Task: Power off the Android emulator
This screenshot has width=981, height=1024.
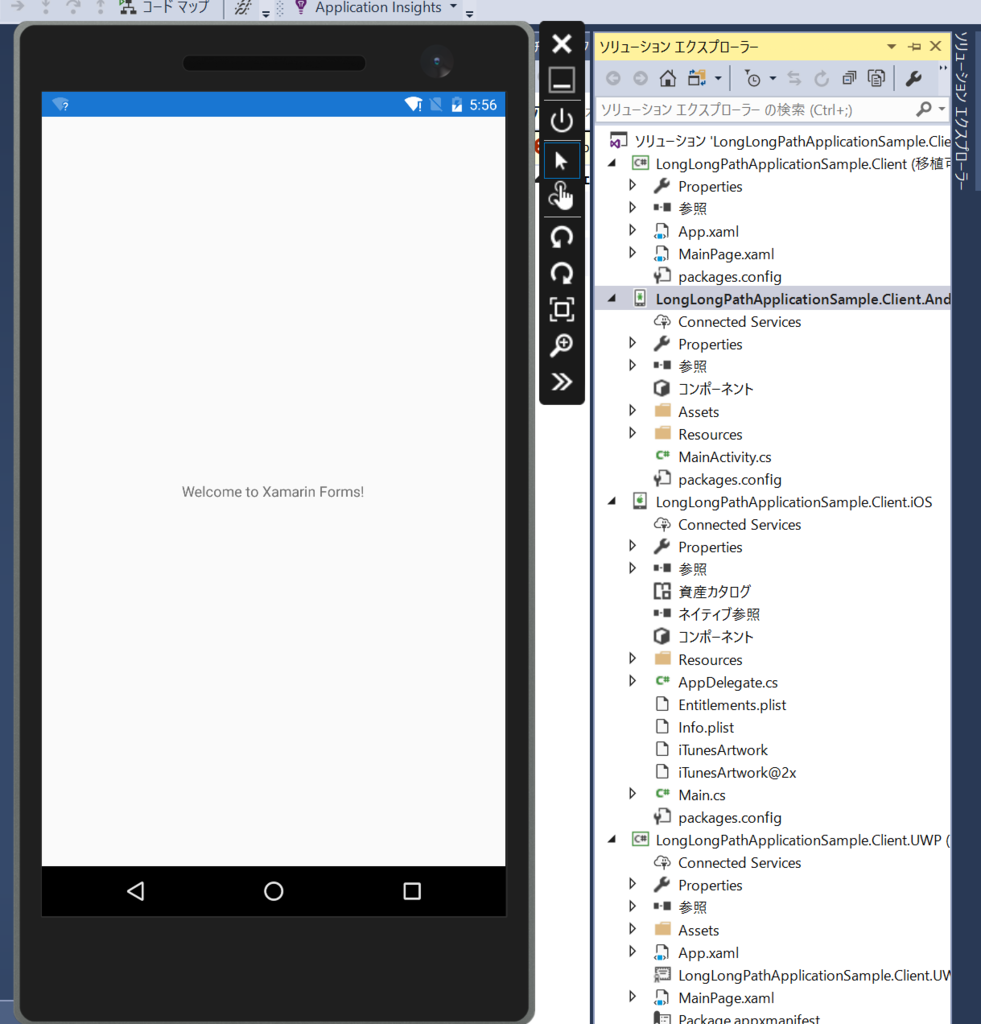Action: coord(562,120)
